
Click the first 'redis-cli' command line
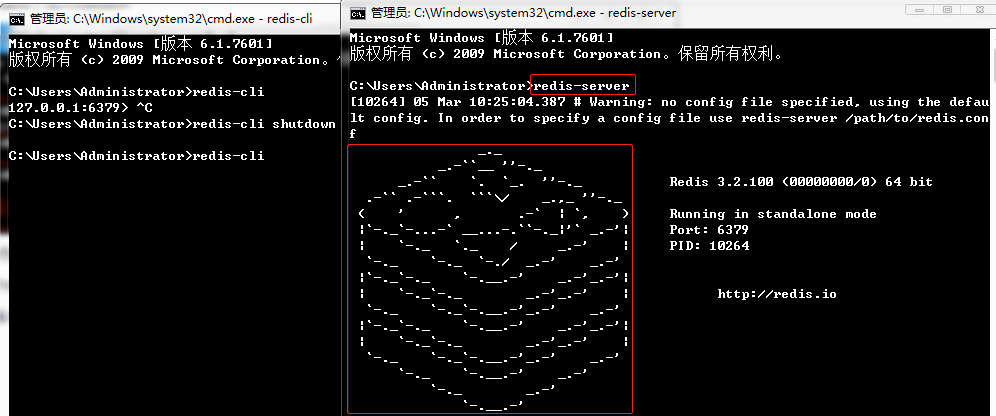click(x=137, y=92)
